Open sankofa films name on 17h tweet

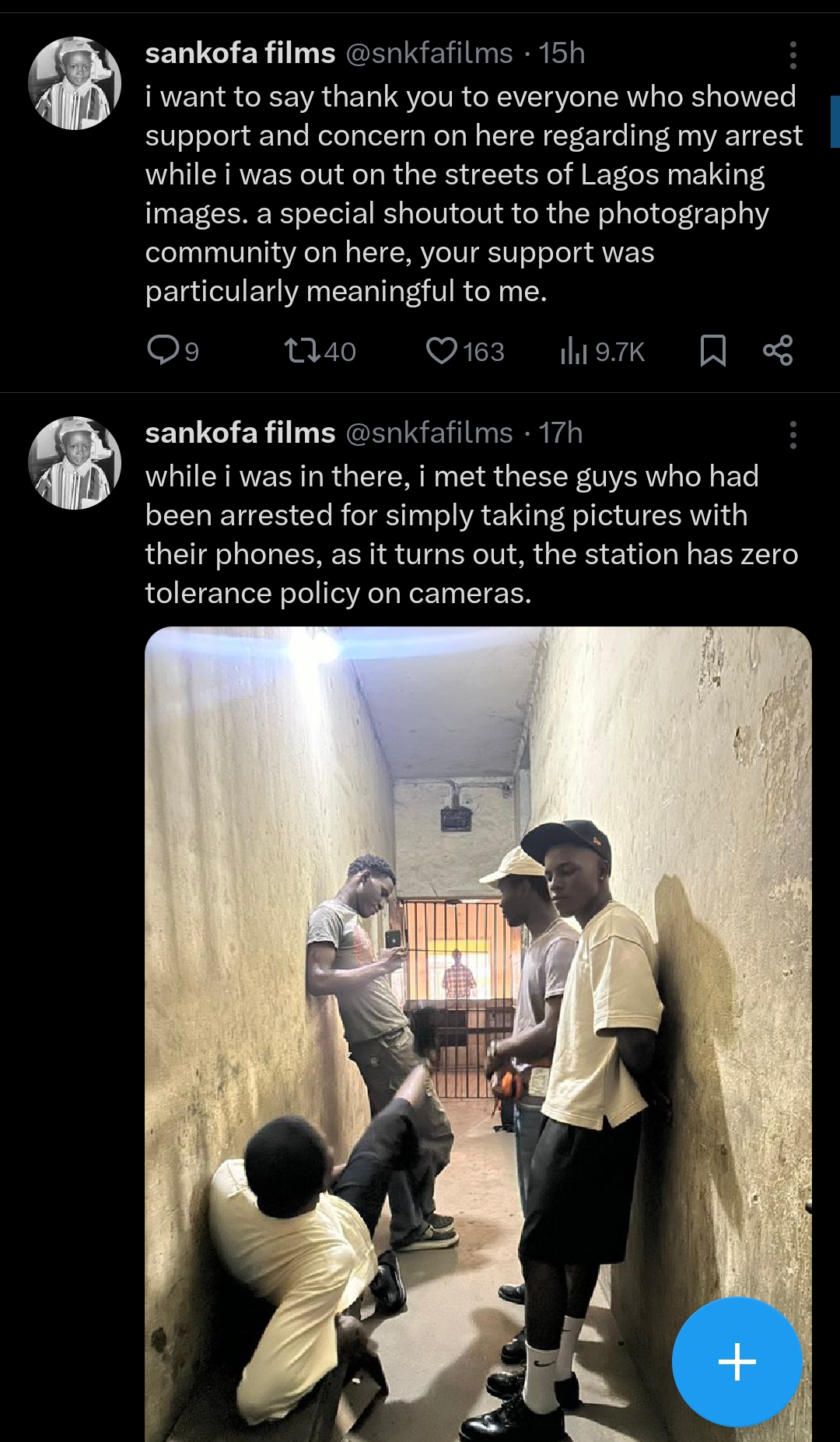point(240,433)
